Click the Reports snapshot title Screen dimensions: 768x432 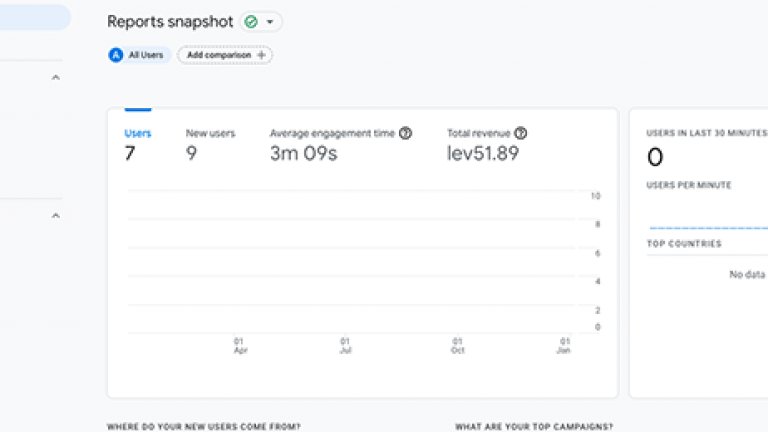170,21
